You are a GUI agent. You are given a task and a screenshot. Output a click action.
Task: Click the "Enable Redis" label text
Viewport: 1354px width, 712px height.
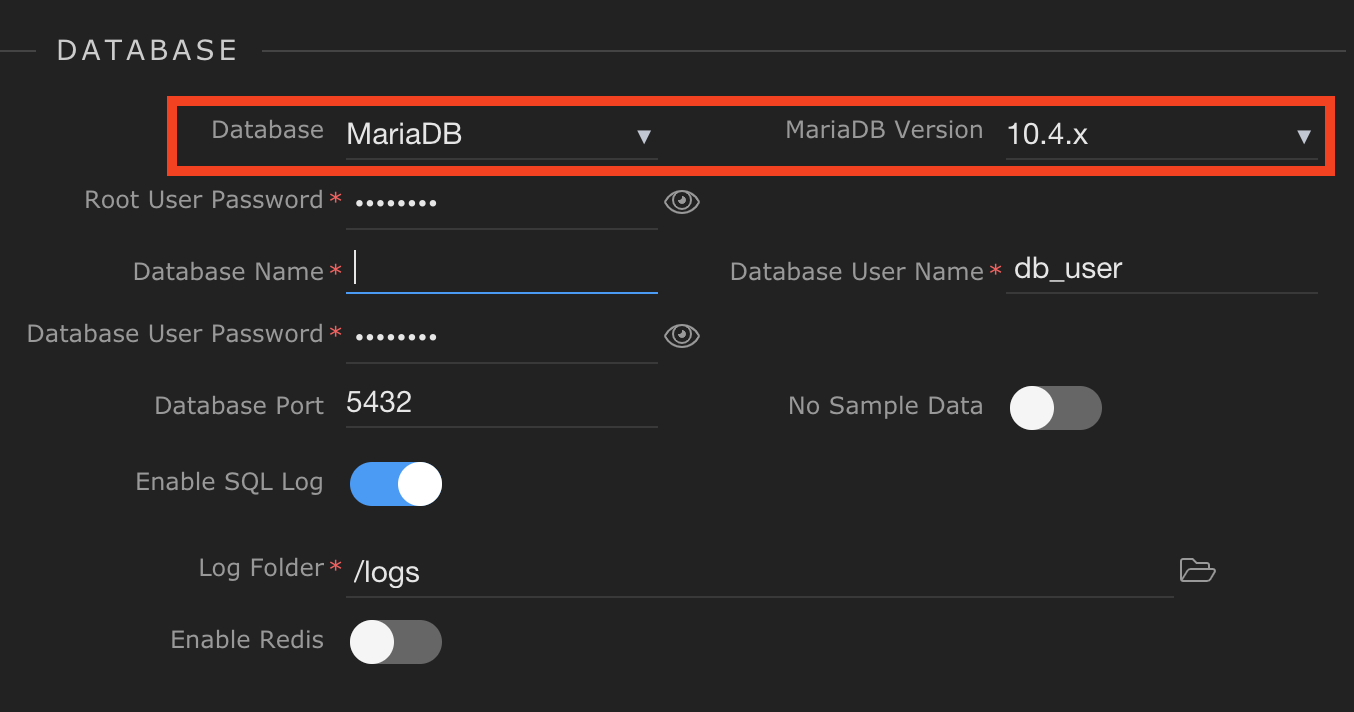247,640
